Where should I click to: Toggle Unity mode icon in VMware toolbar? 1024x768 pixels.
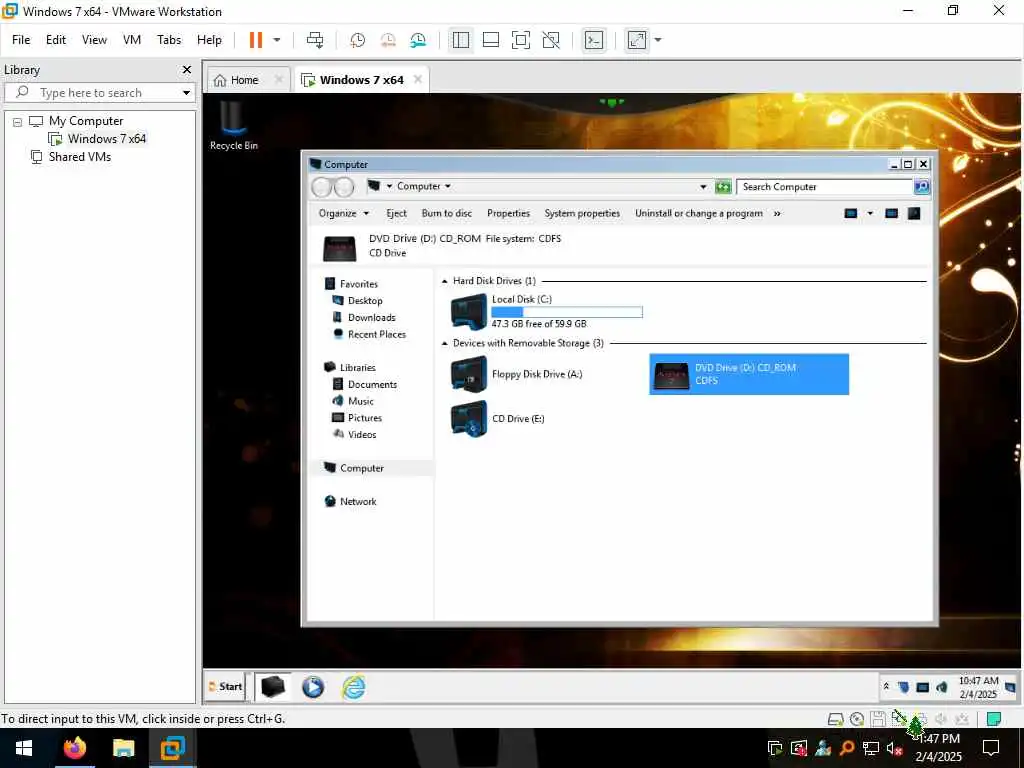click(x=551, y=40)
